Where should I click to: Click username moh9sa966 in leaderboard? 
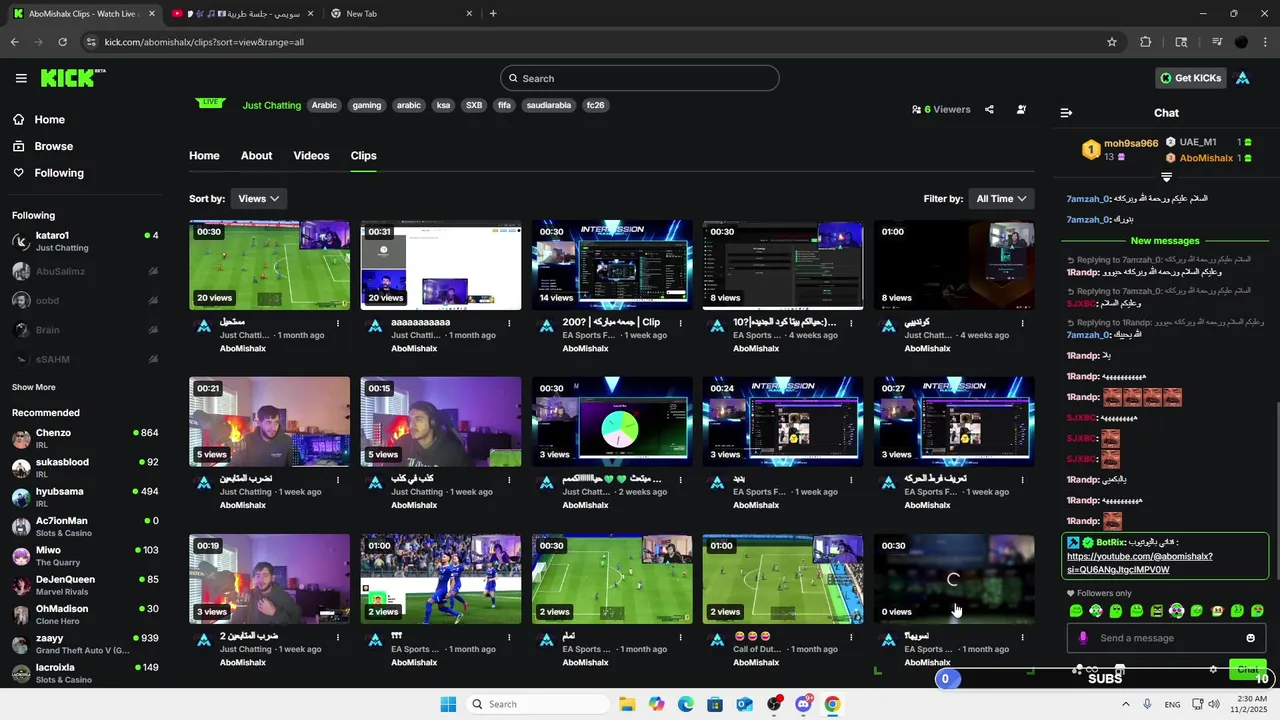pyautogui.click(x=1131, y=144)
